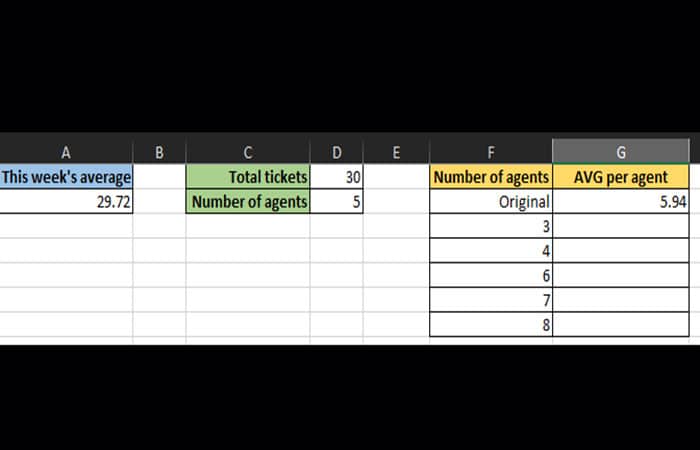700x450 pixels.
Task: Click the cell with value 30
Action: point(336,177)
